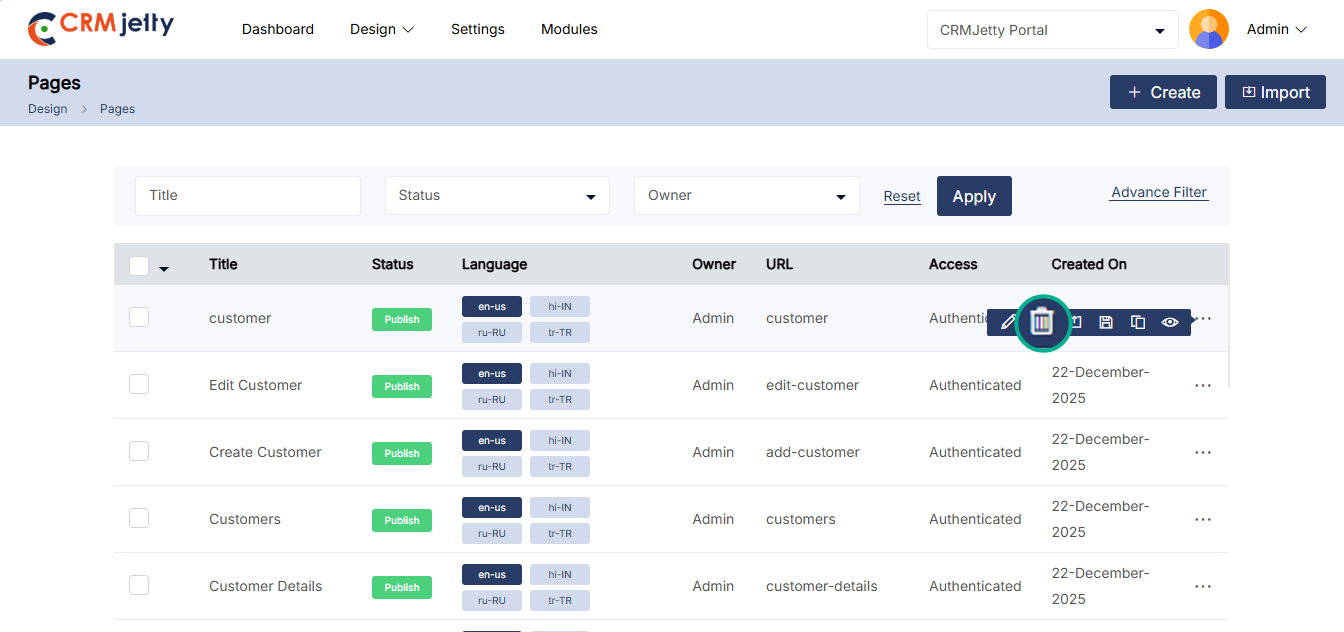This screenshot has height=632, width=1344.
Task: Open the Status filter dropdown
Action: [497, 196]
